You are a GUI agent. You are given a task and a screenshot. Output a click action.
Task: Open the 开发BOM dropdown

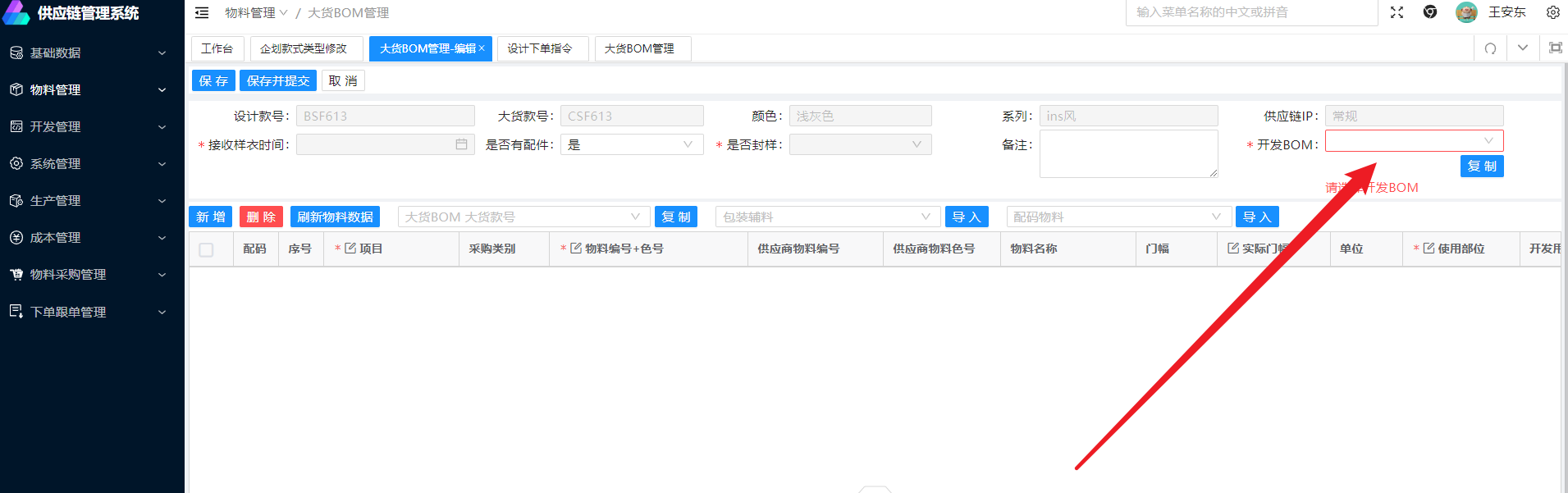click(1414, 141)
